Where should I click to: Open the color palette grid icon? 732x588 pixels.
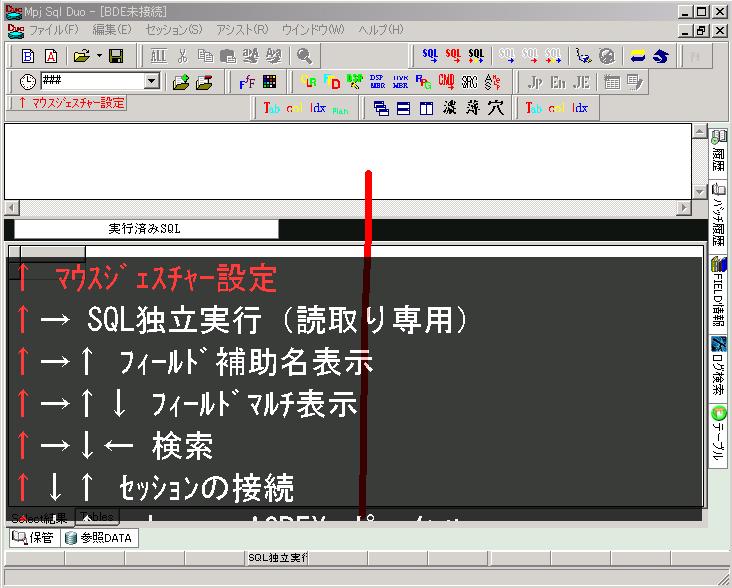(x=269, y=82)
